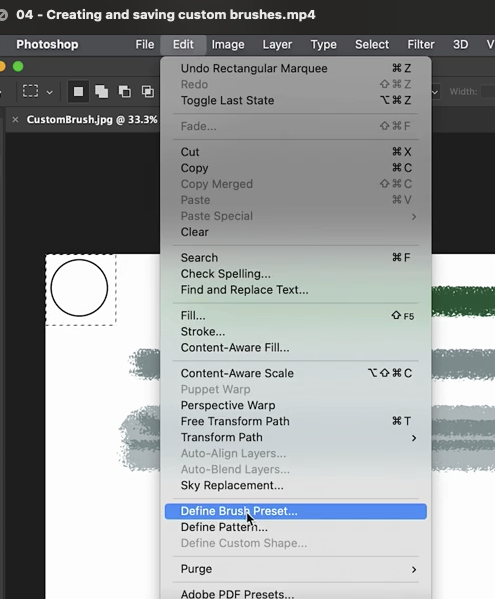This screenshot has height=599, width=495.
Task: Choose Intersect with Selection mode icon
Action: [148, 92]
